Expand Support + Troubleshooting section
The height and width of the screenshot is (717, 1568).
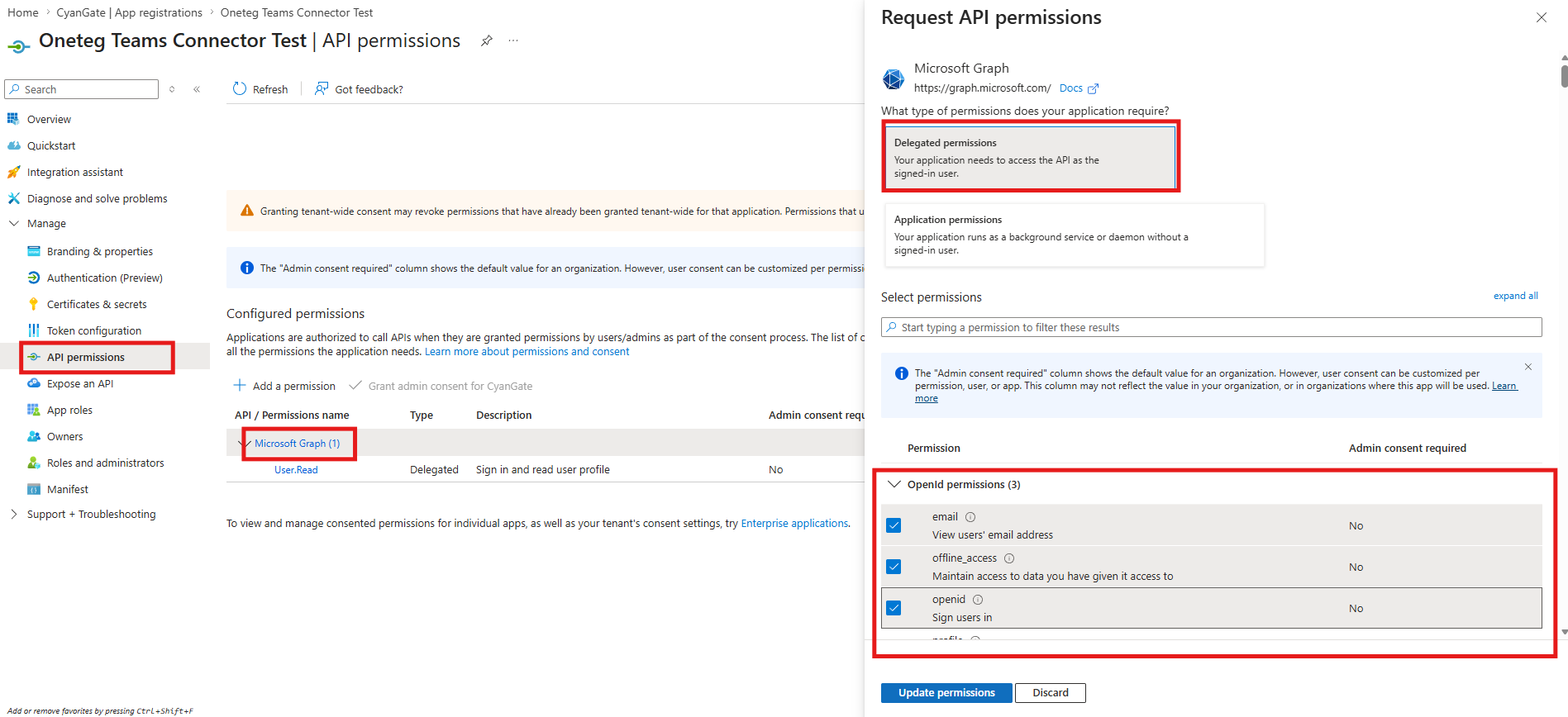point(13,514)
